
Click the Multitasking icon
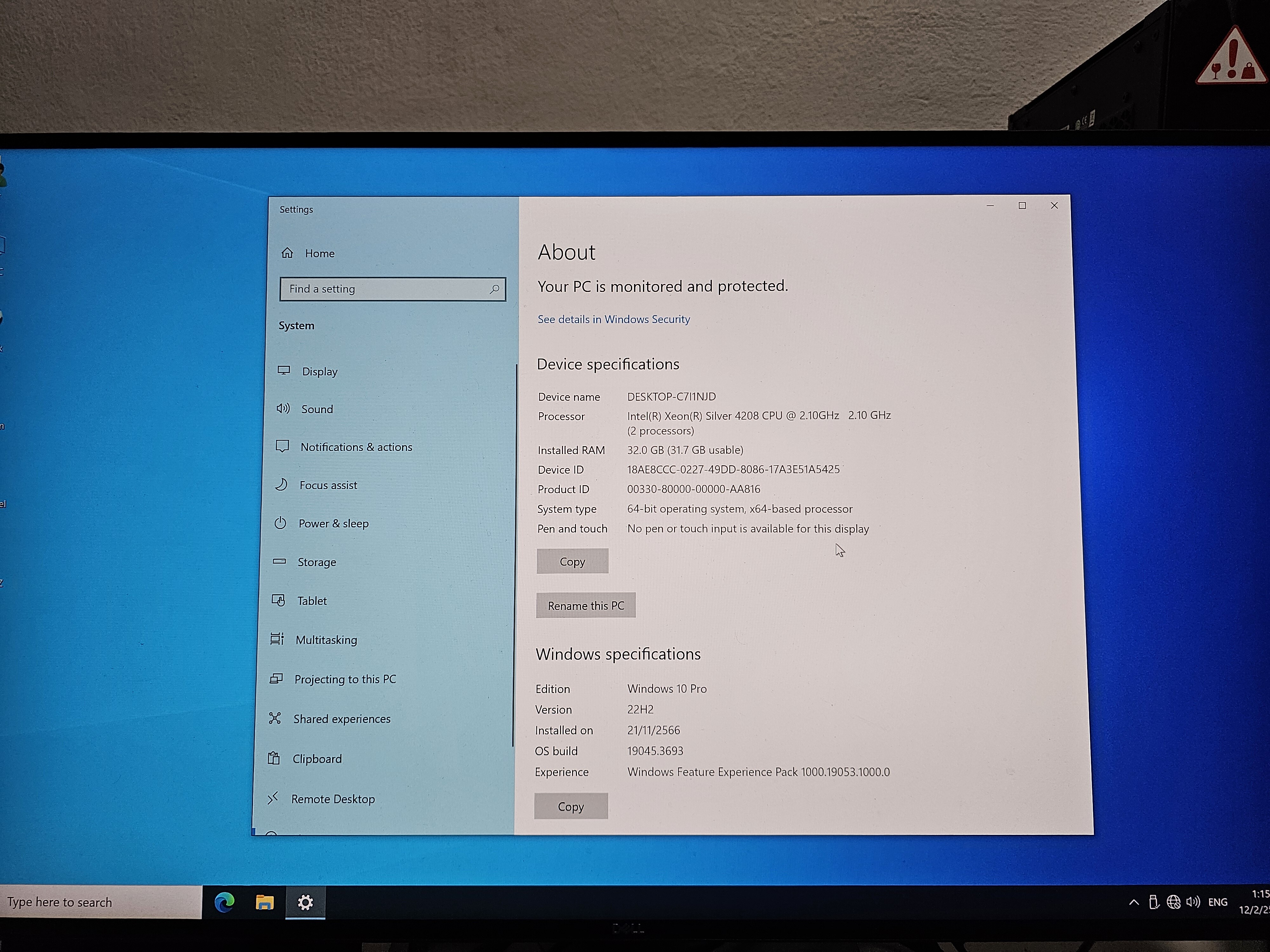tap(277, 639)
